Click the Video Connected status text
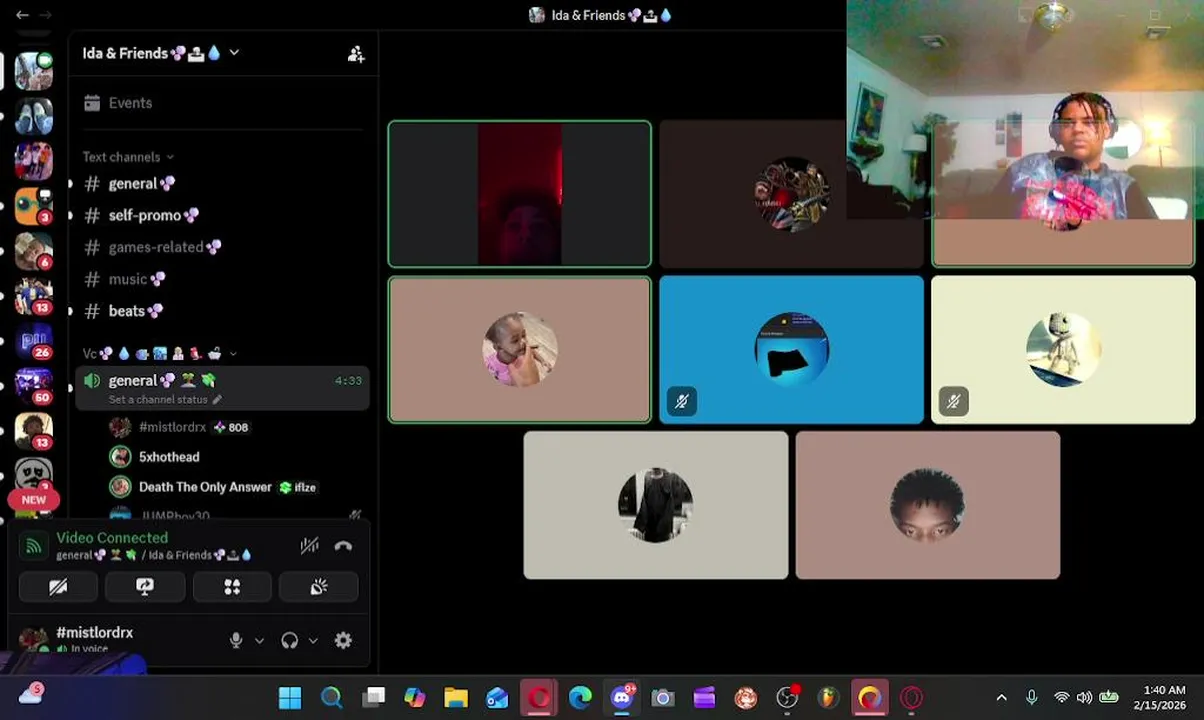The height and width of the screenshot is (720, 1204). pyautogui.click(x=112, y=538)
